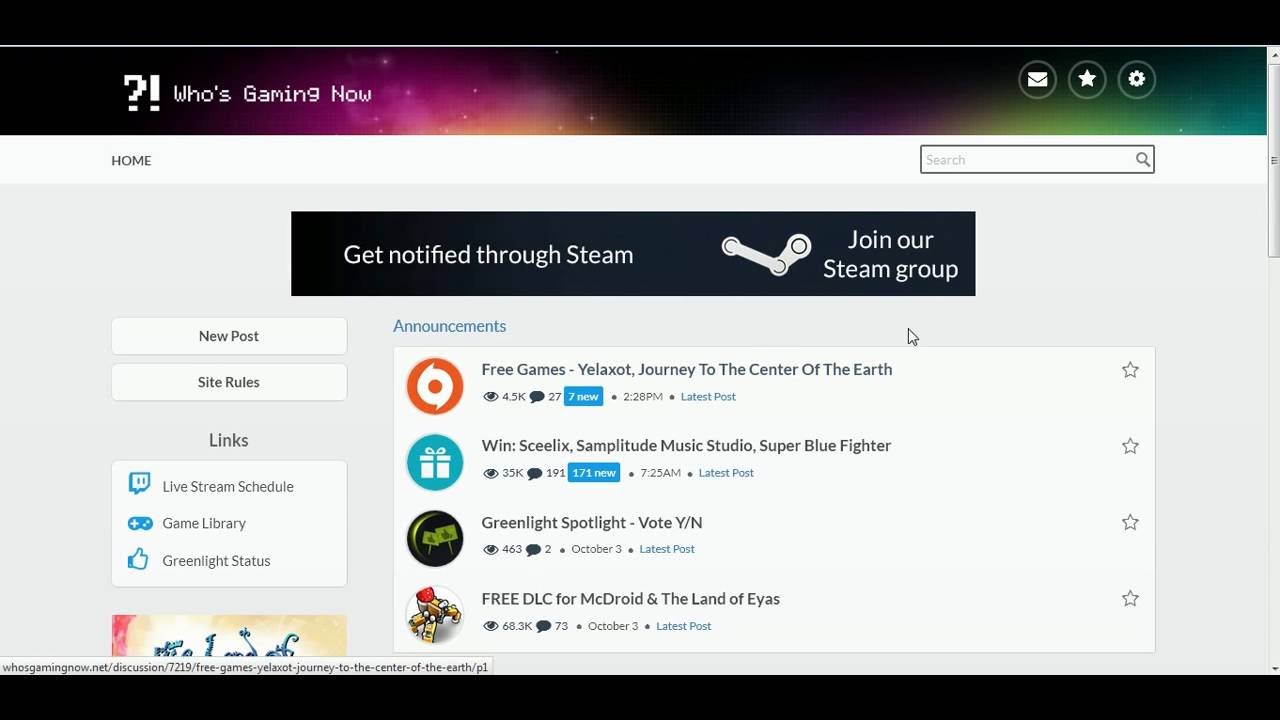
Task: Open Free Games - Yelaxot discussion title
Action: click(x=687, y=369)
